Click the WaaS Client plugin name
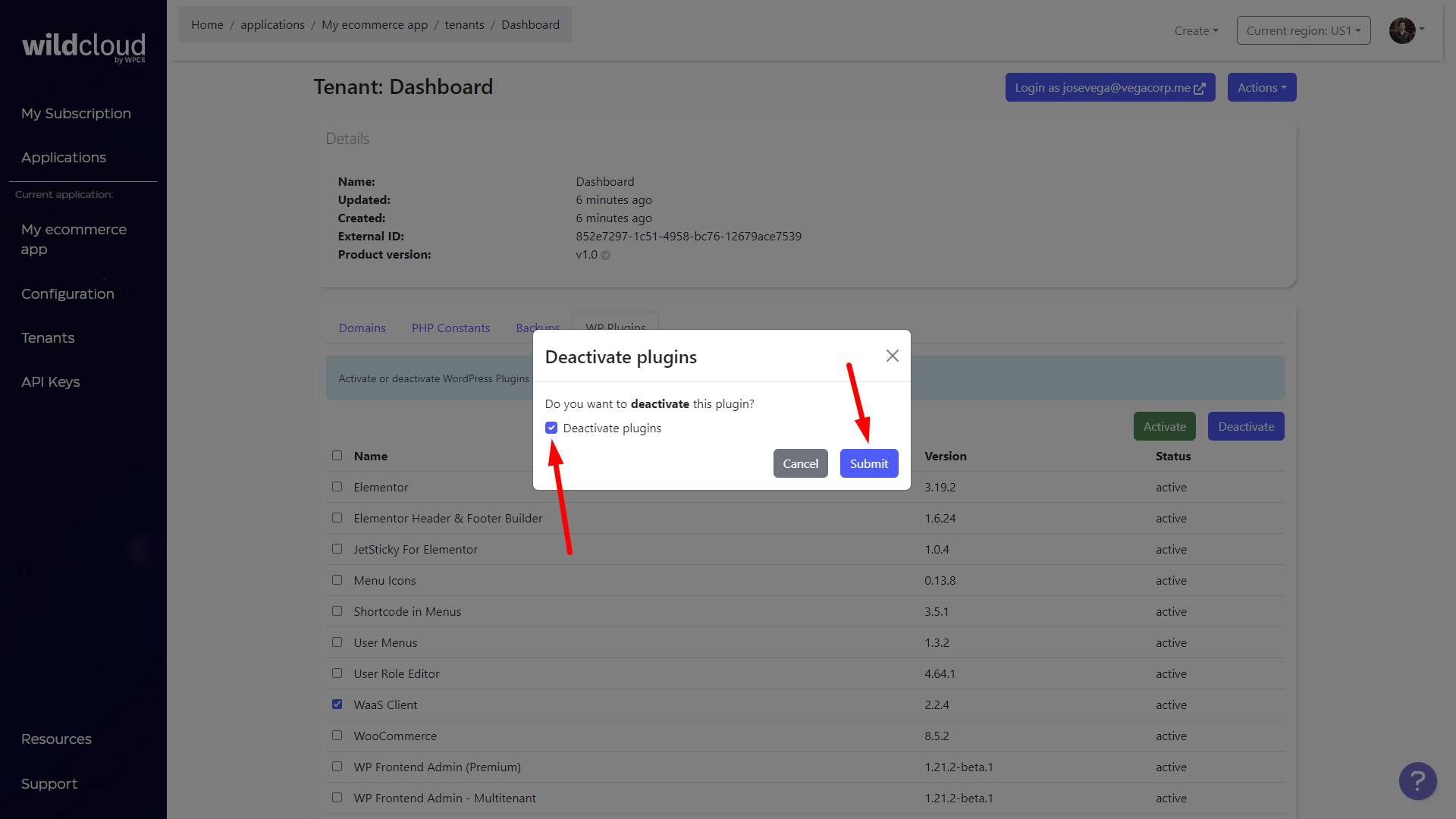Image resolution: width=1456 pixels, height=819 pixels. coord(385,704)
